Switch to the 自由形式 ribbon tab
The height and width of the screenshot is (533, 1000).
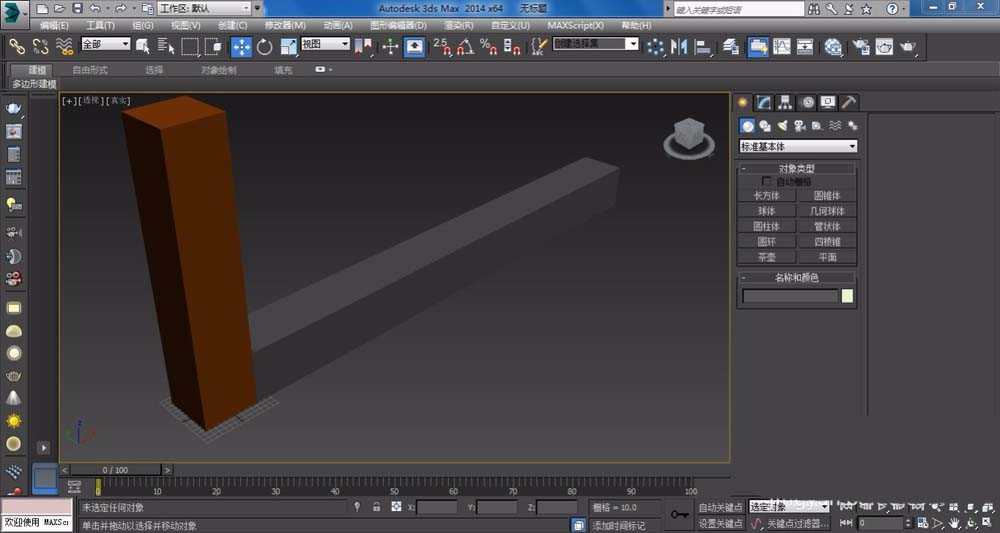pos(90,70)
